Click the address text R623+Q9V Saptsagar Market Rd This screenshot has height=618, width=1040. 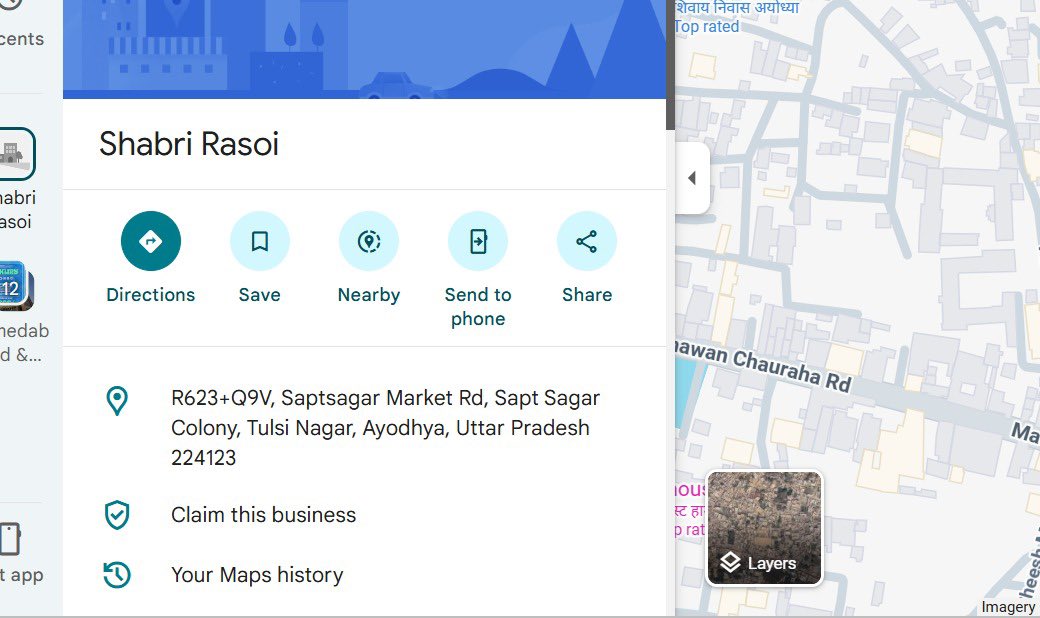(385, 428)
